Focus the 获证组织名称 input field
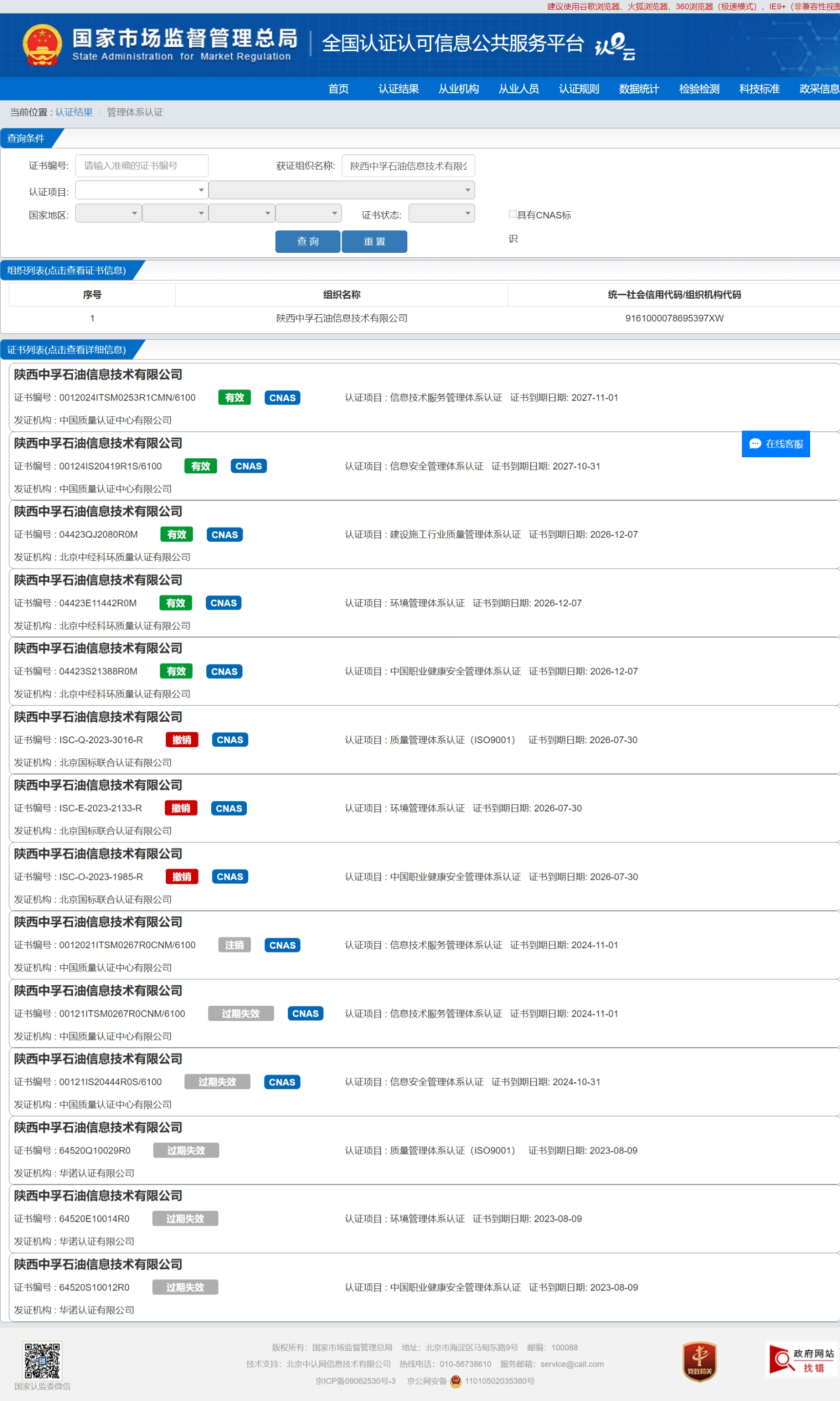Screen dimensions: 840x1401 [408, 166]
